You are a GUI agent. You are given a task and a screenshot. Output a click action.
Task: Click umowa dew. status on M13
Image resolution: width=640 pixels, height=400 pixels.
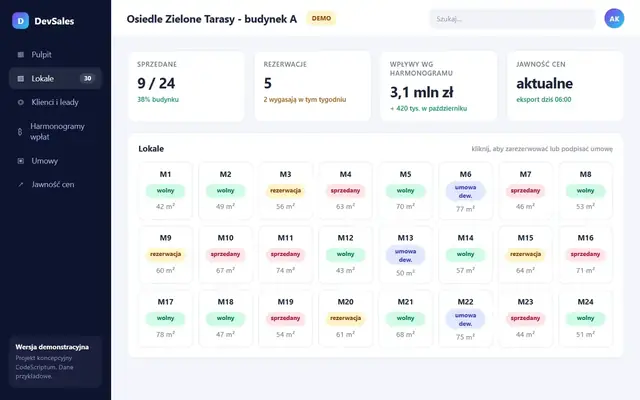tap(405, 256)
